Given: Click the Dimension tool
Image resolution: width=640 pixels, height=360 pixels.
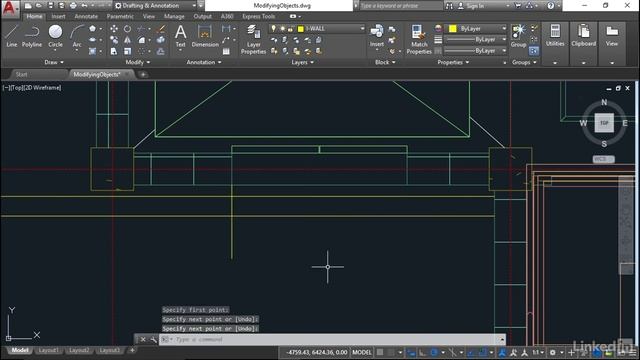Looking at the screenshot, I should 205,36.
